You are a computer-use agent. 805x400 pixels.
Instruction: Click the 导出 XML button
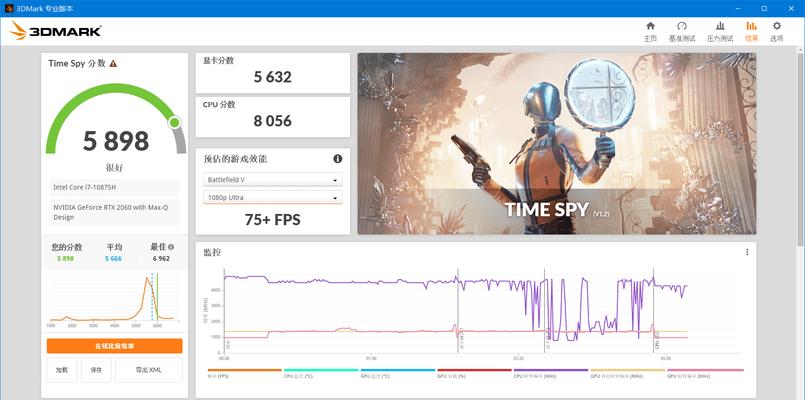[149, 370]
